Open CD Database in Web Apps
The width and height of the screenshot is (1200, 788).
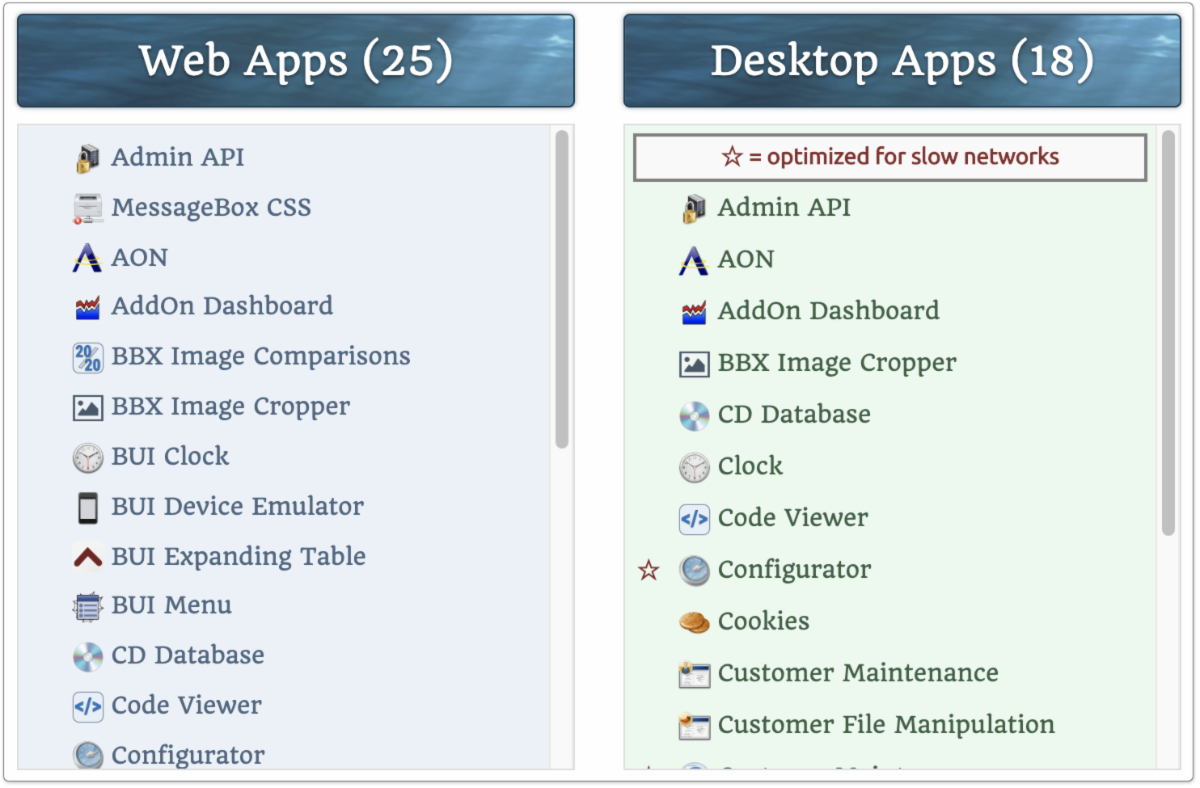tap(188, 656)
